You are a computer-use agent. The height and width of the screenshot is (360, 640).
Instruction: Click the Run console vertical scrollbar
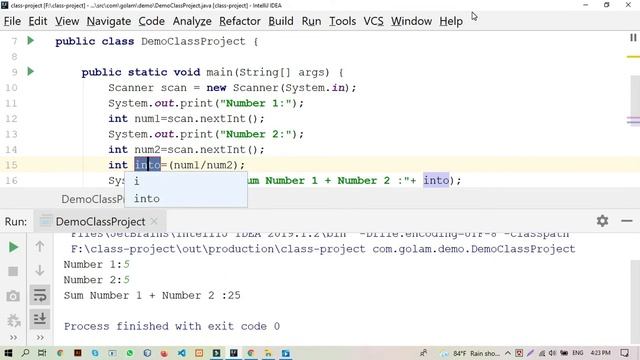pos(635,302)
